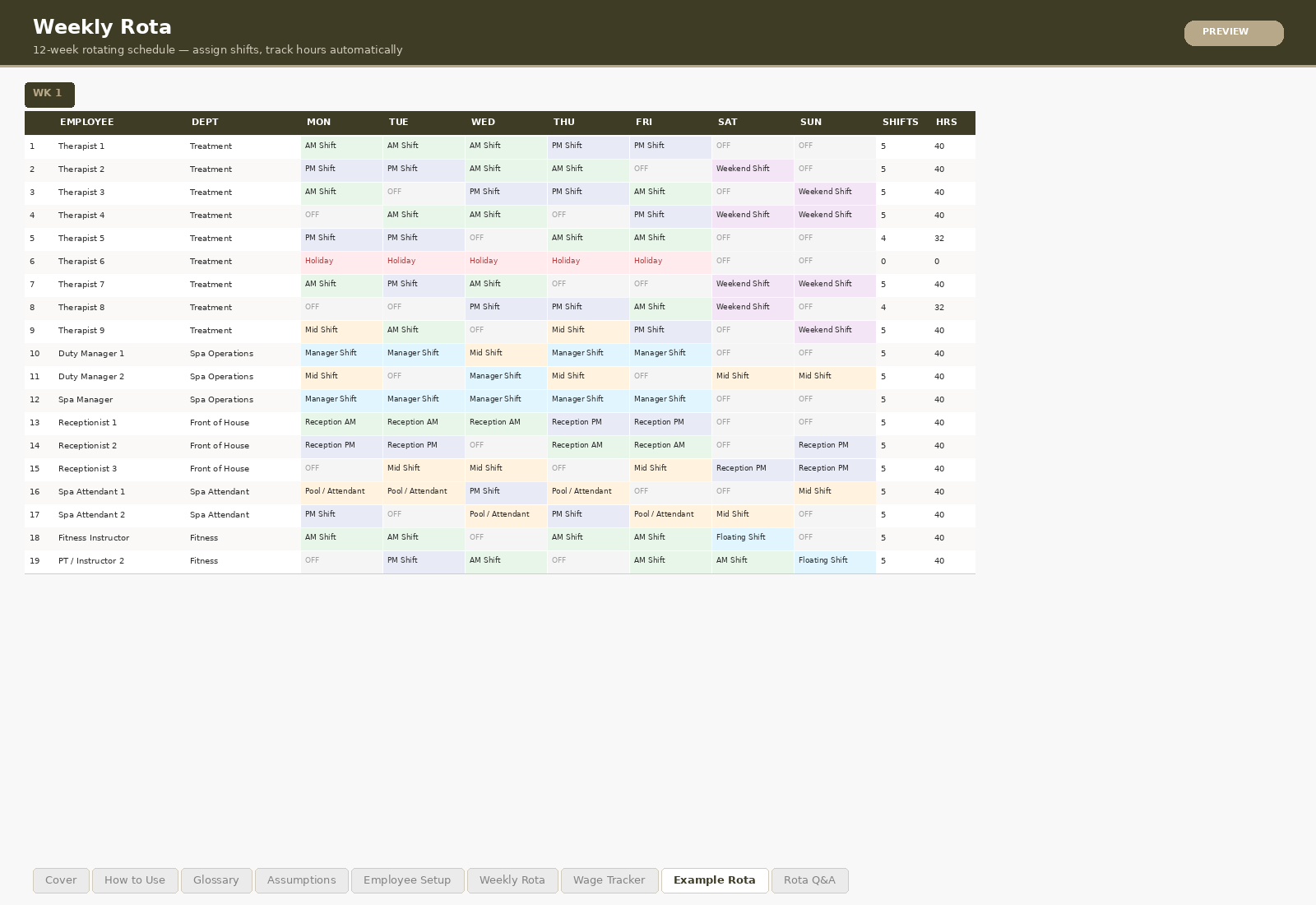Switch to the Cover tab
Screen dimensions: 1316x905
click(61, 879)
